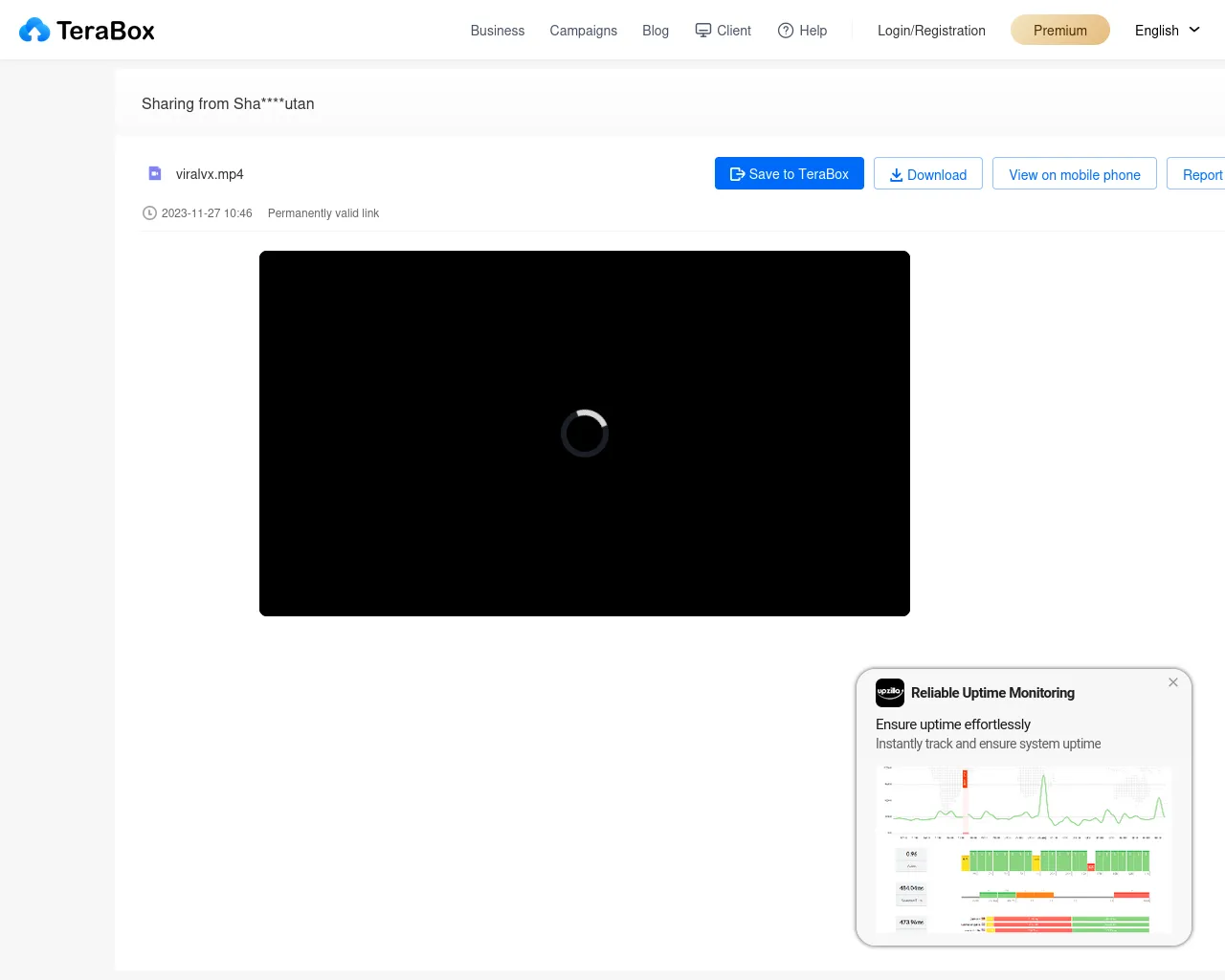Click the viralvx.mp4 video file icon
Viewport: 1225px width, 980px height.
155,173
